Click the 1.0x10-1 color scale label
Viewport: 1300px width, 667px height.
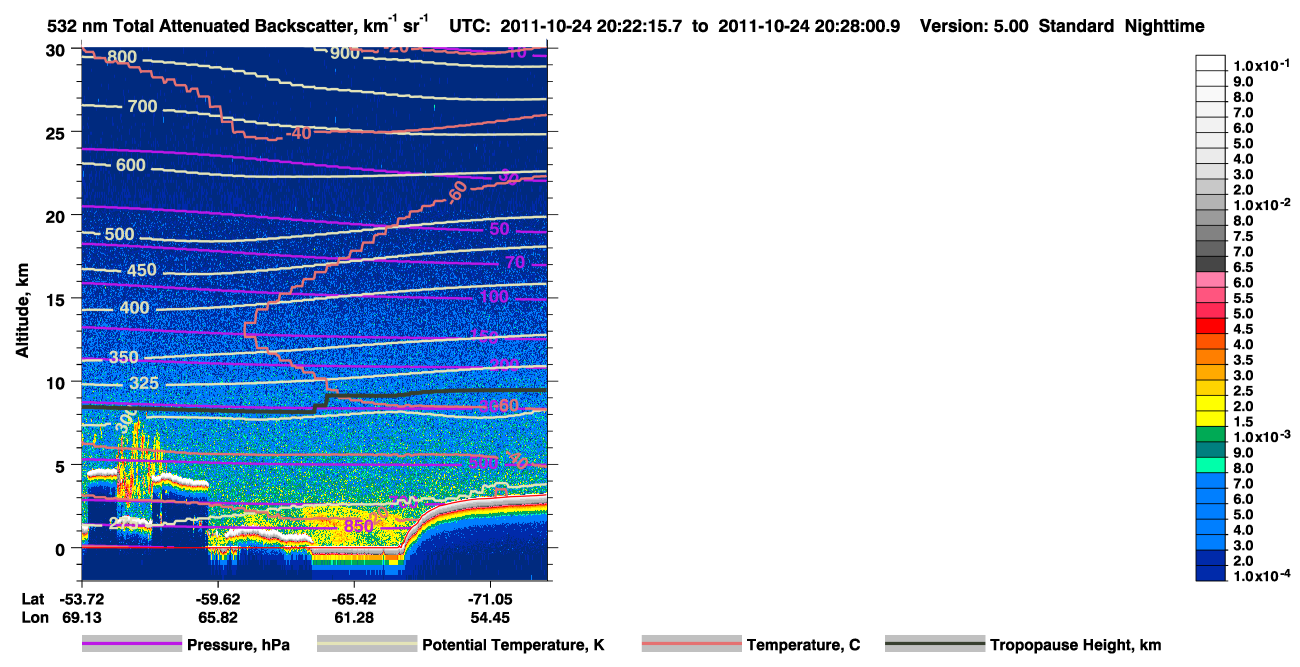tap(1261, 65)
